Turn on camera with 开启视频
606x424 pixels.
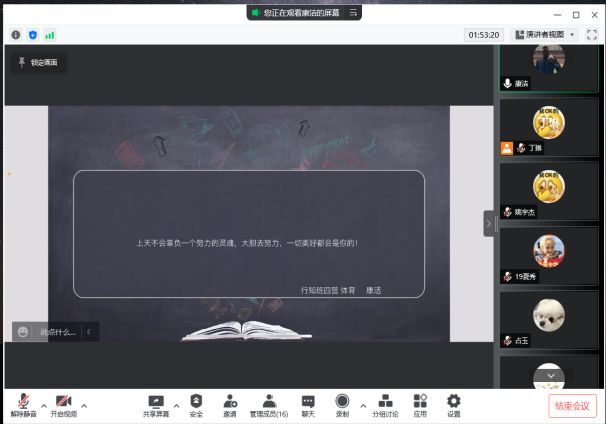pos(63,401)
